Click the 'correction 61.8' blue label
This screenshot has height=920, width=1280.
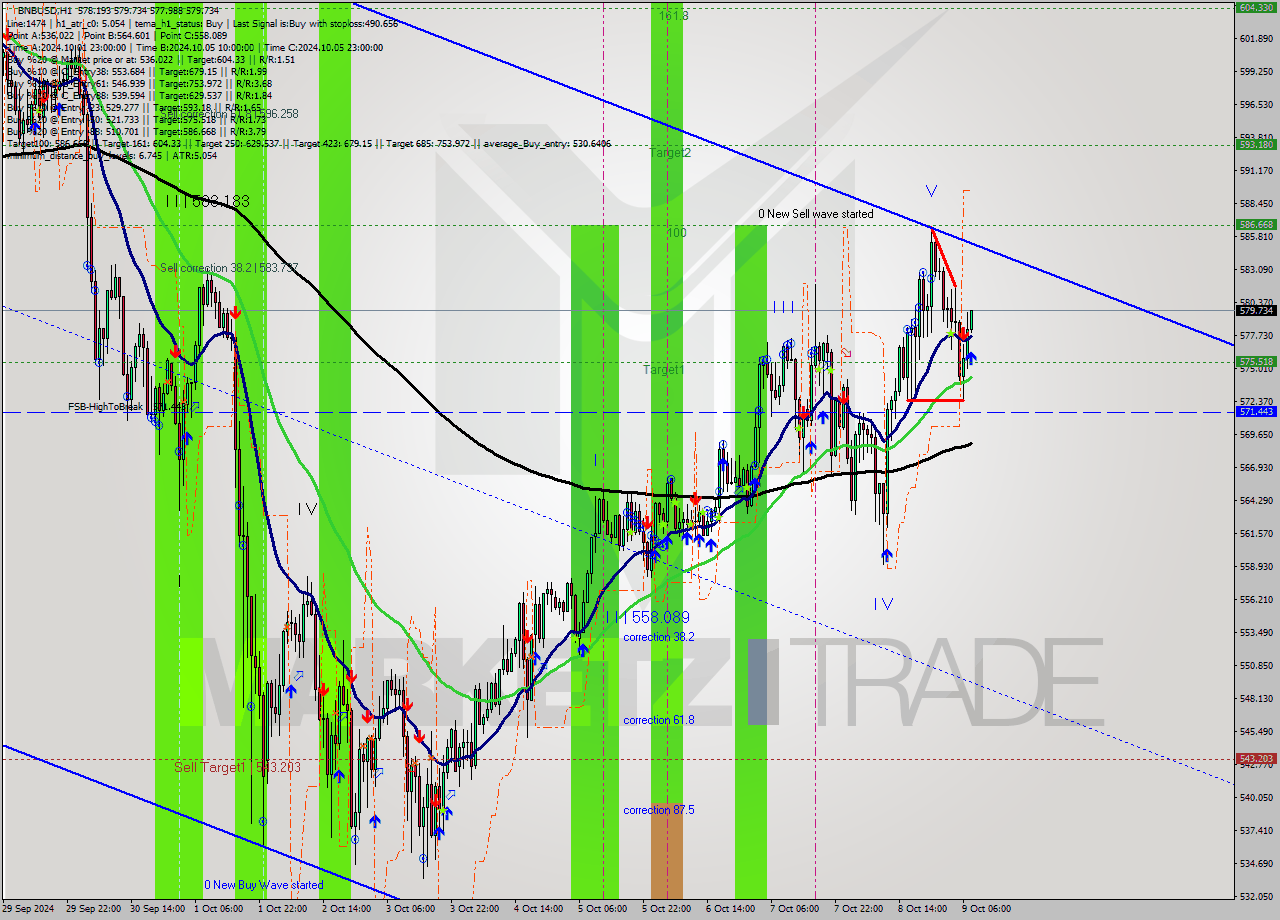(x=658, y=720)
